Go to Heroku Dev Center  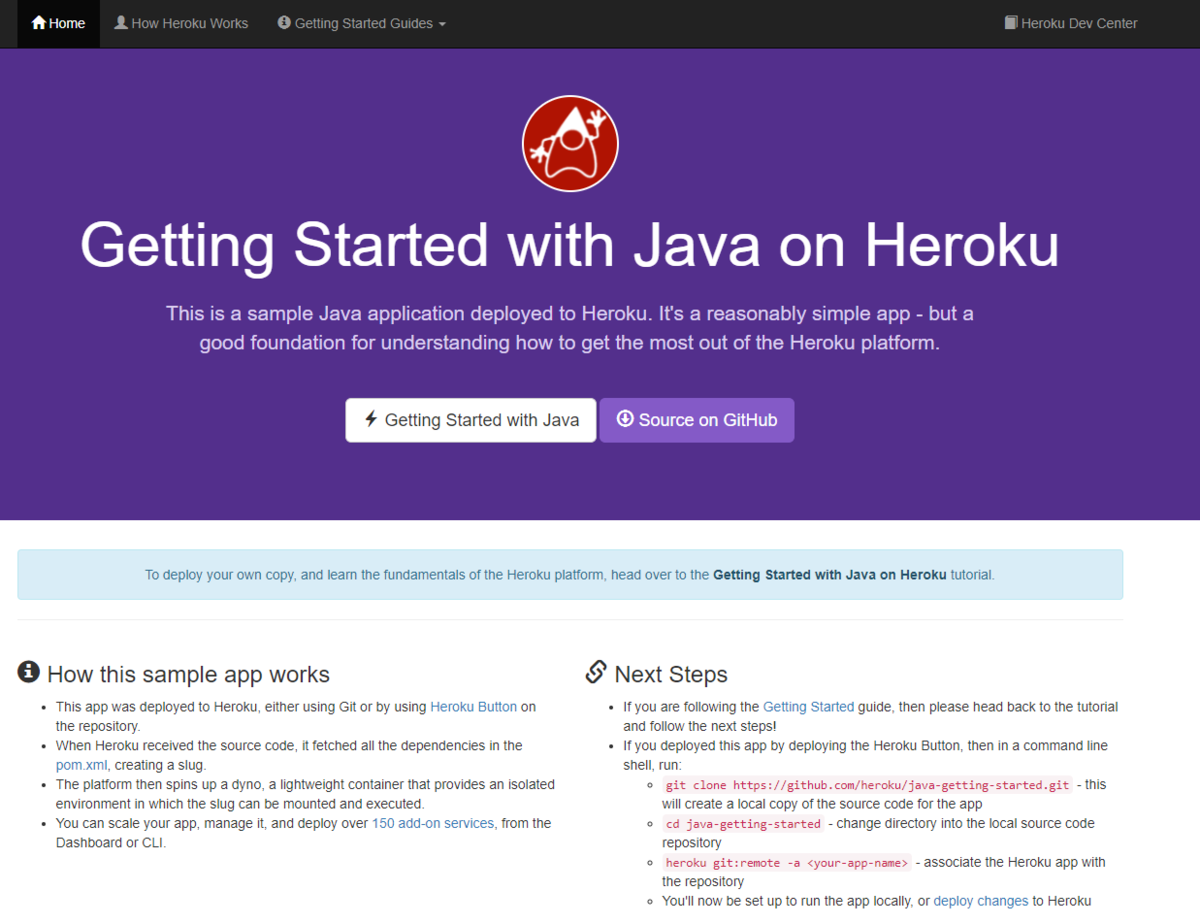click(x=1071, y=23)
